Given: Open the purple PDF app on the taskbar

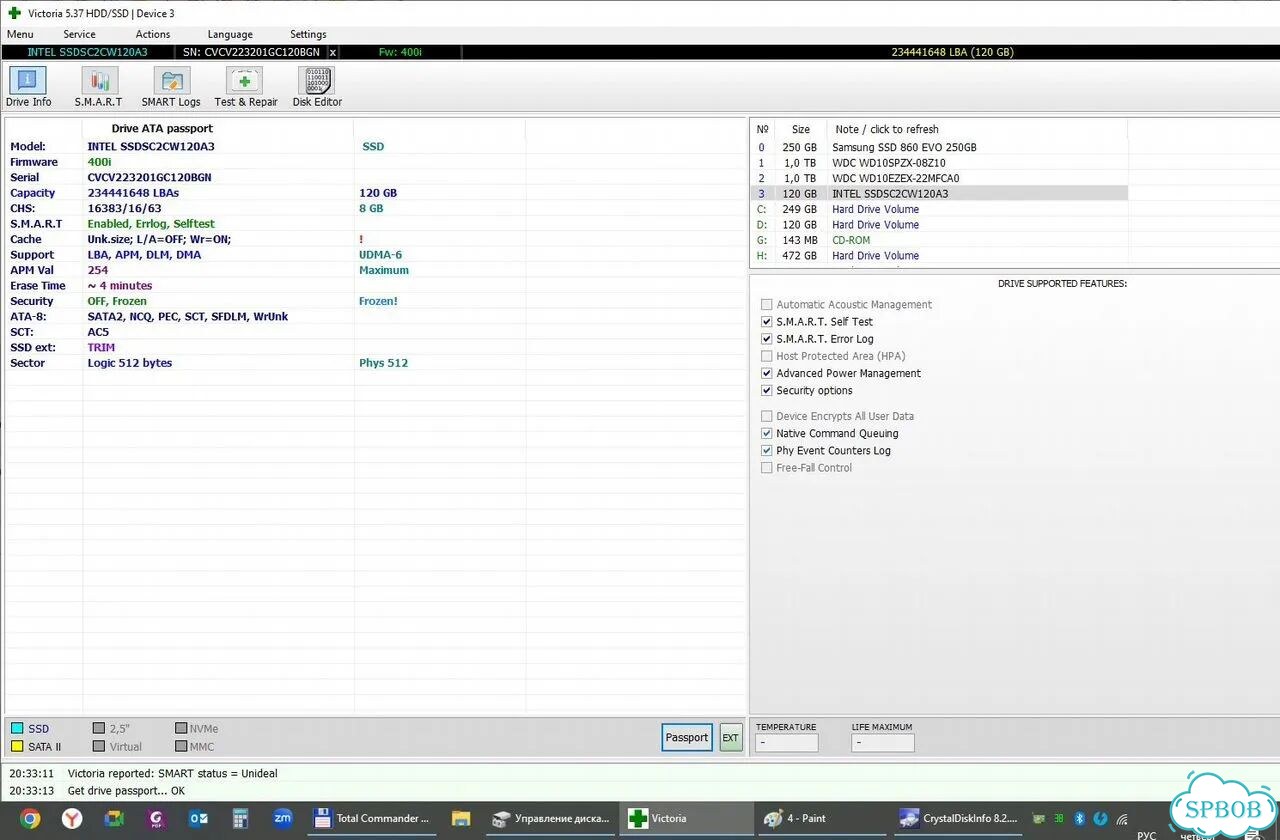Looking at the screenshot, I should tap(156, 818).
